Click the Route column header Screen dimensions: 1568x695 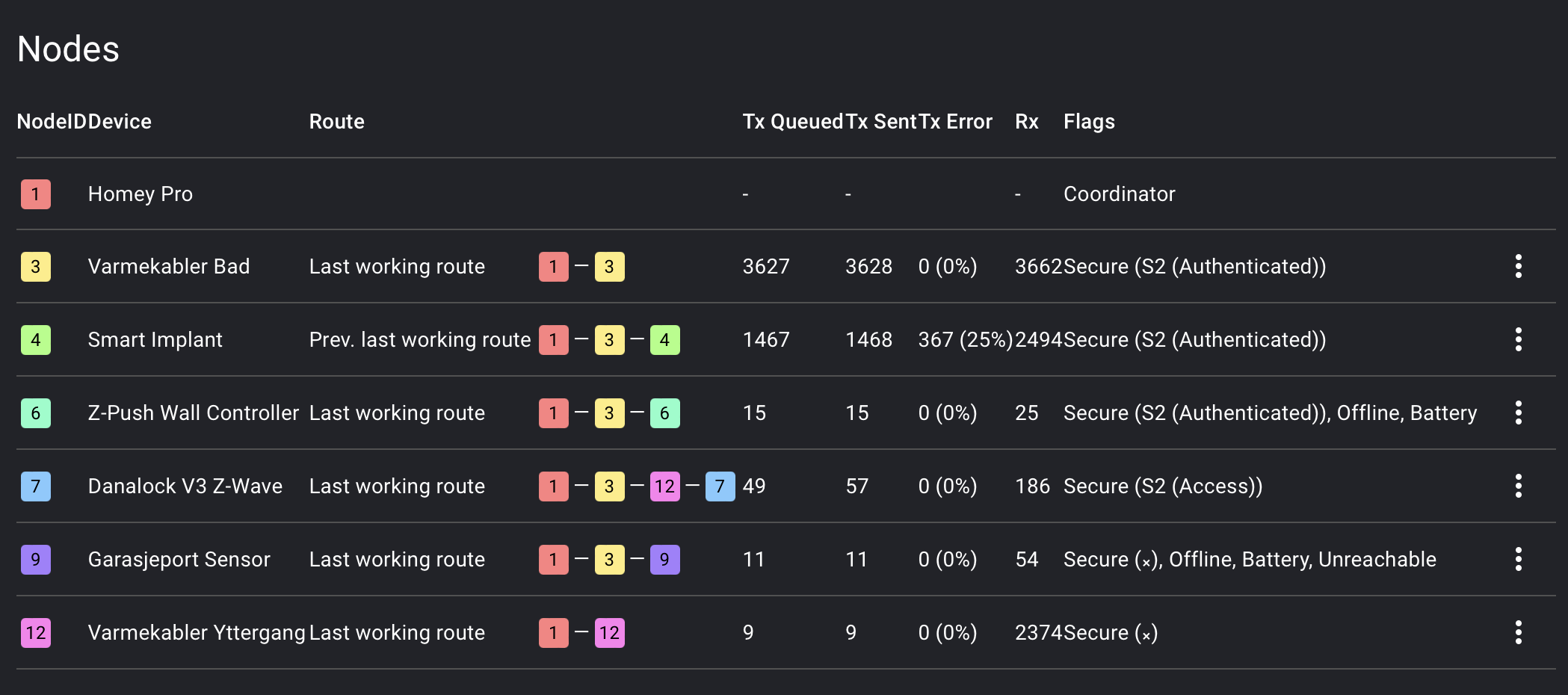coord(337,122)
